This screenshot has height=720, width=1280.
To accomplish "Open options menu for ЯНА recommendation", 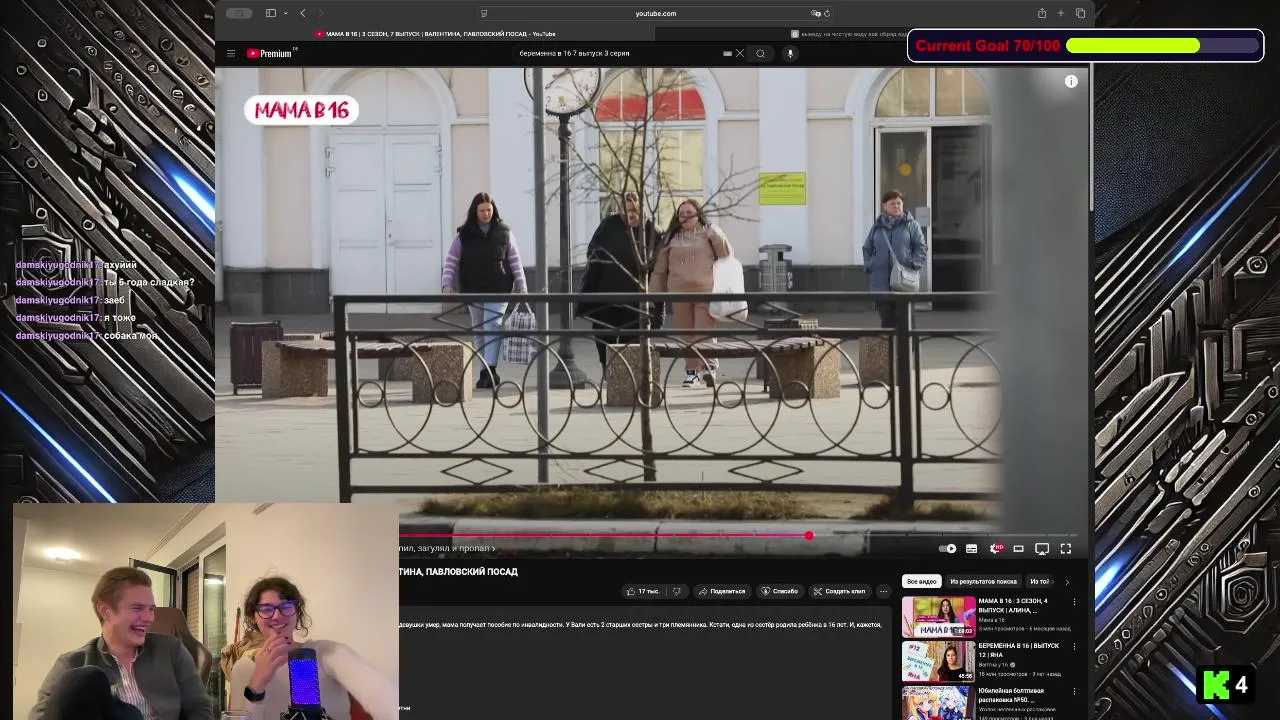I will (x=1074, y=647).
